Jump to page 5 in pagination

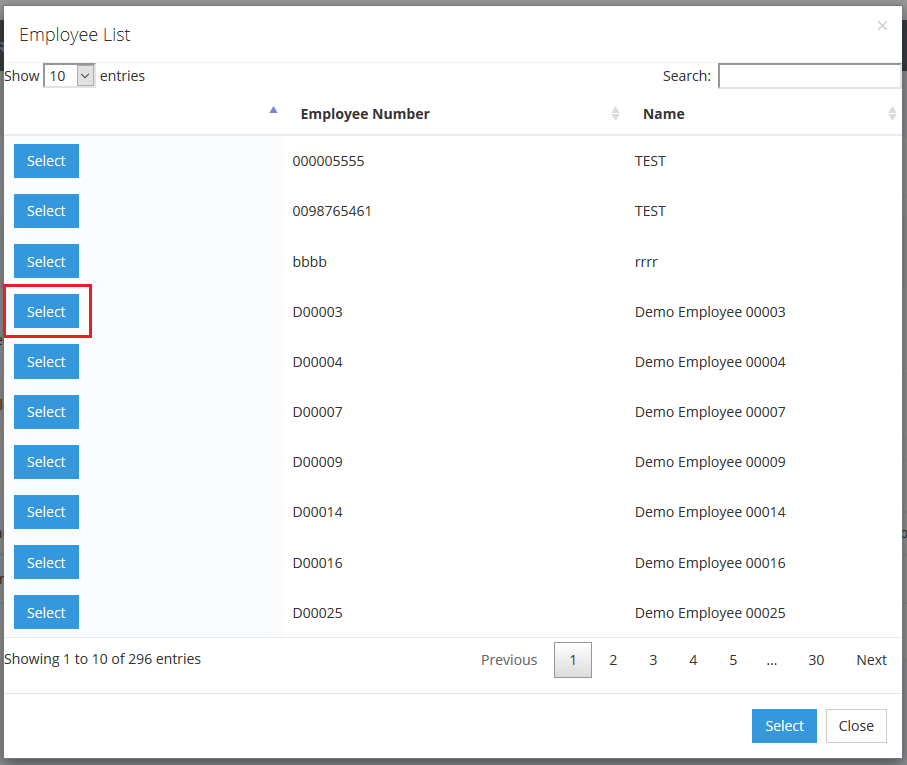click(x=733, y=660)
